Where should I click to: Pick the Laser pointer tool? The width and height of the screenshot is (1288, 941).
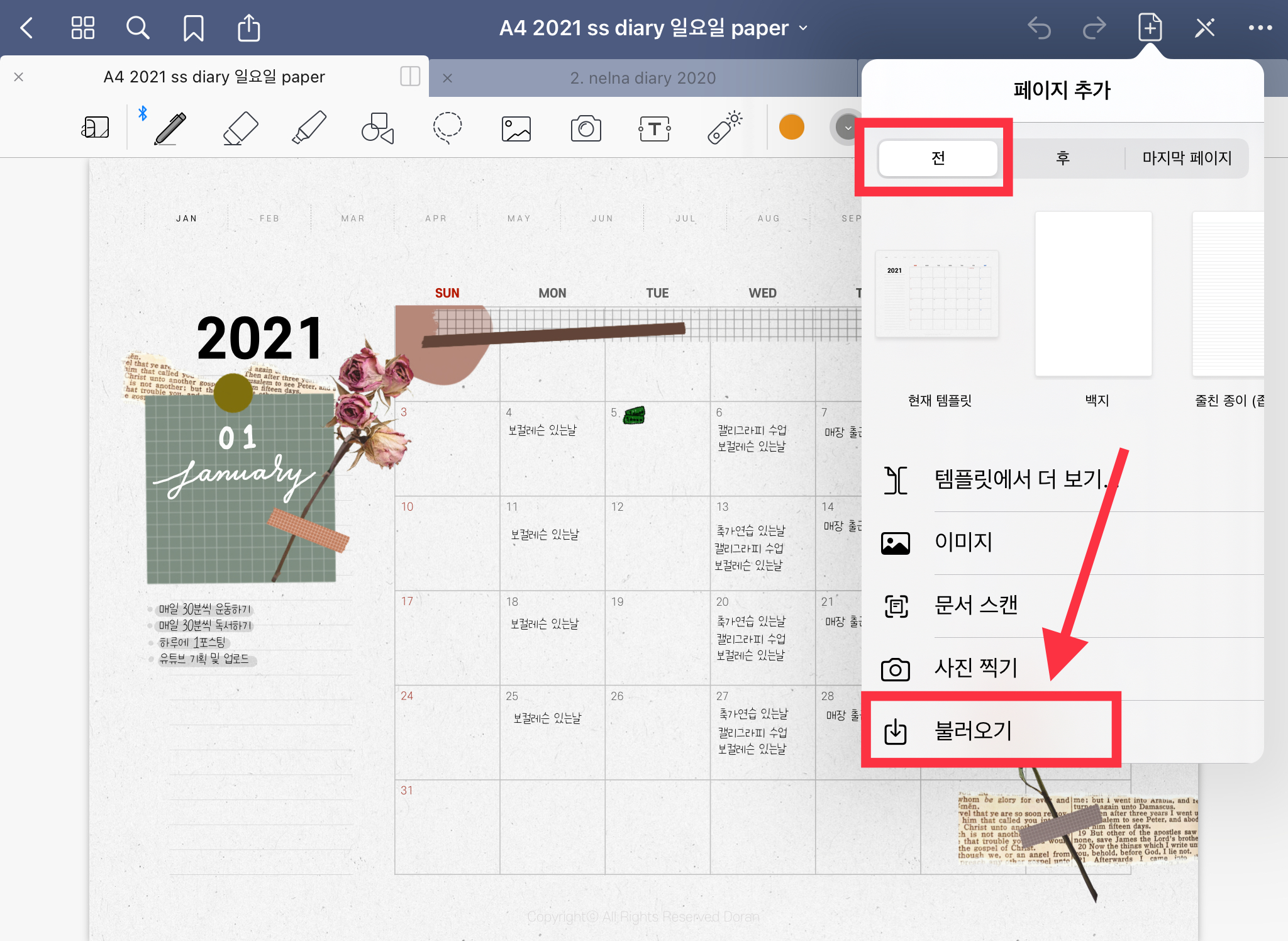point(724,128)
